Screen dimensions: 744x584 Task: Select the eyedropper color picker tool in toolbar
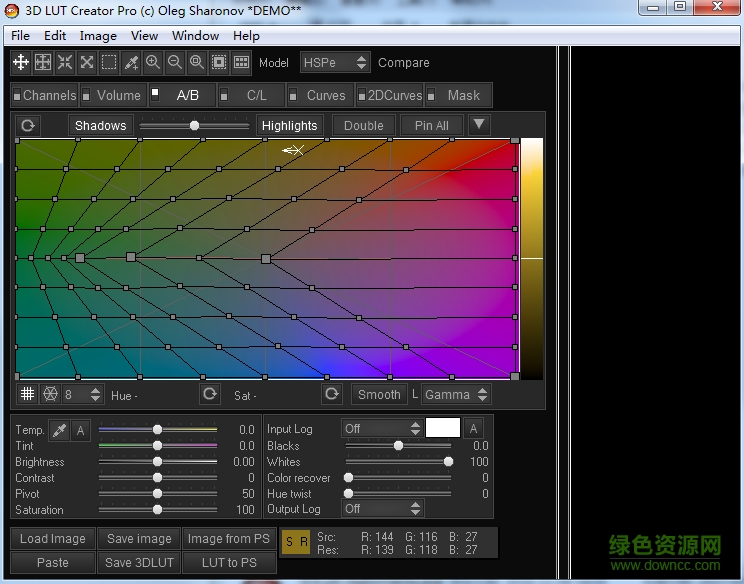point(131,62)
